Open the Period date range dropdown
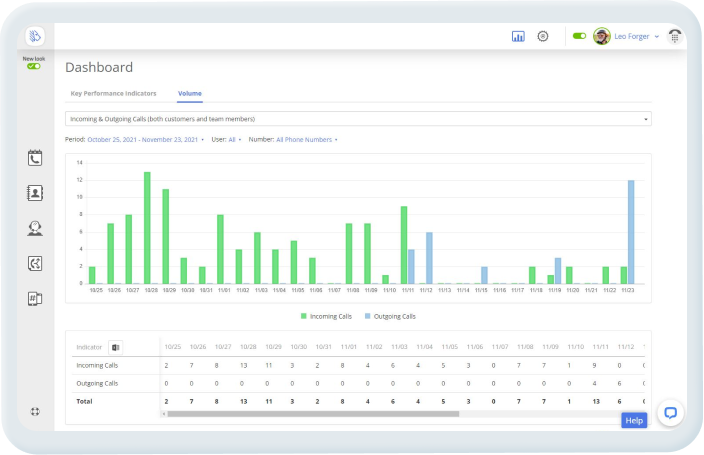Viewport: 704px width, 455px height. (x=145, y=139)
